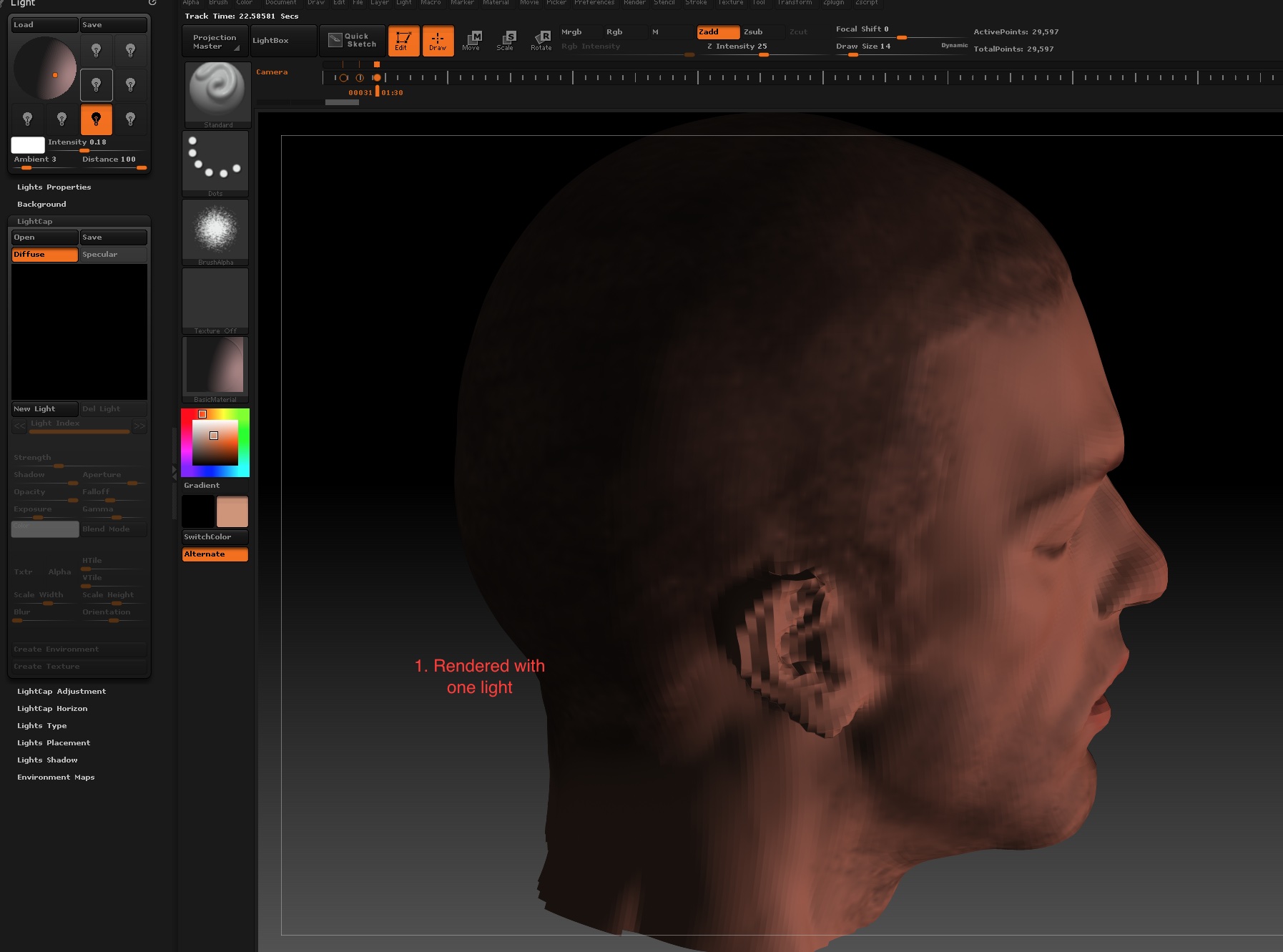
Task: Click the SwitchColor button
Action: [215, 537]
